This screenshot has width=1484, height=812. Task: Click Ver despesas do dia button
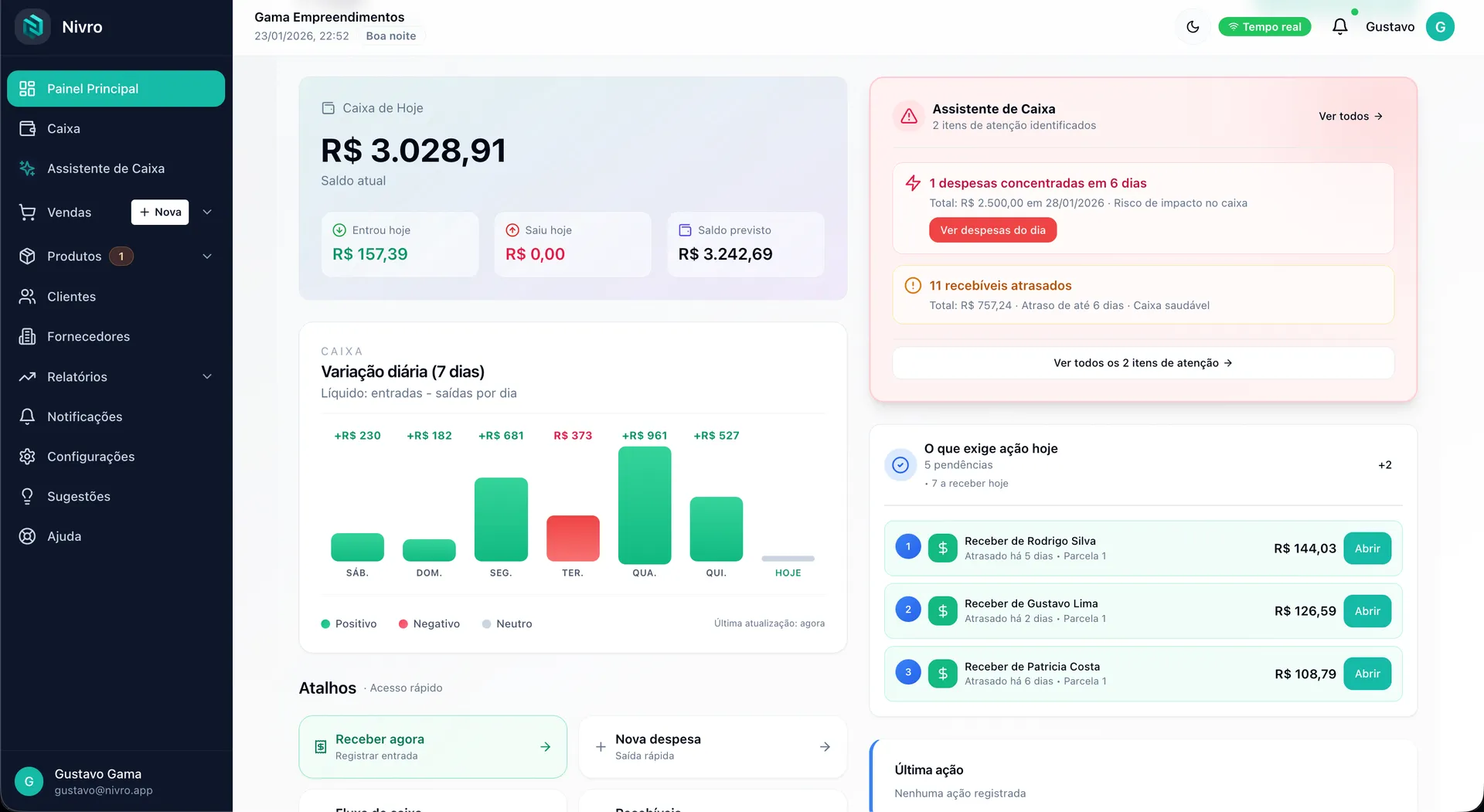pyautogui.click(x=992, y=230)
